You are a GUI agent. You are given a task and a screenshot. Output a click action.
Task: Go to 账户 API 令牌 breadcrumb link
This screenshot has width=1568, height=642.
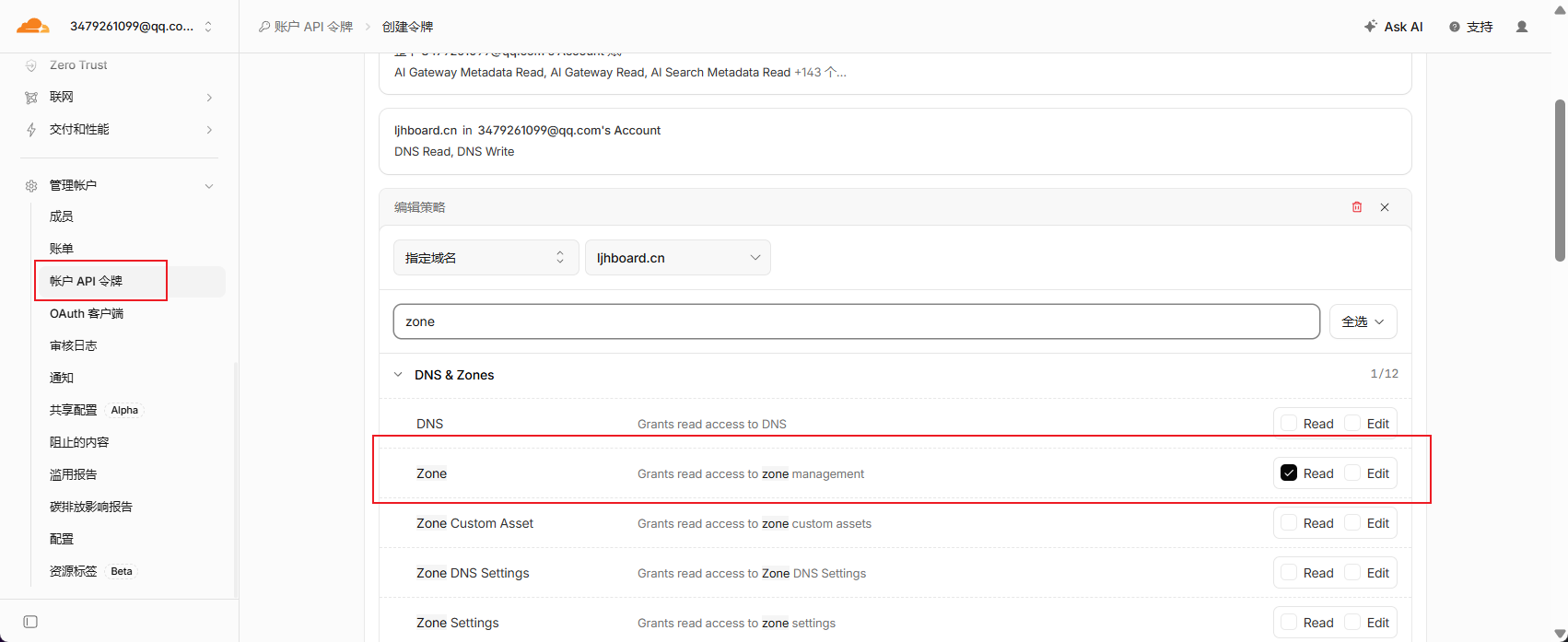(314, 27)
